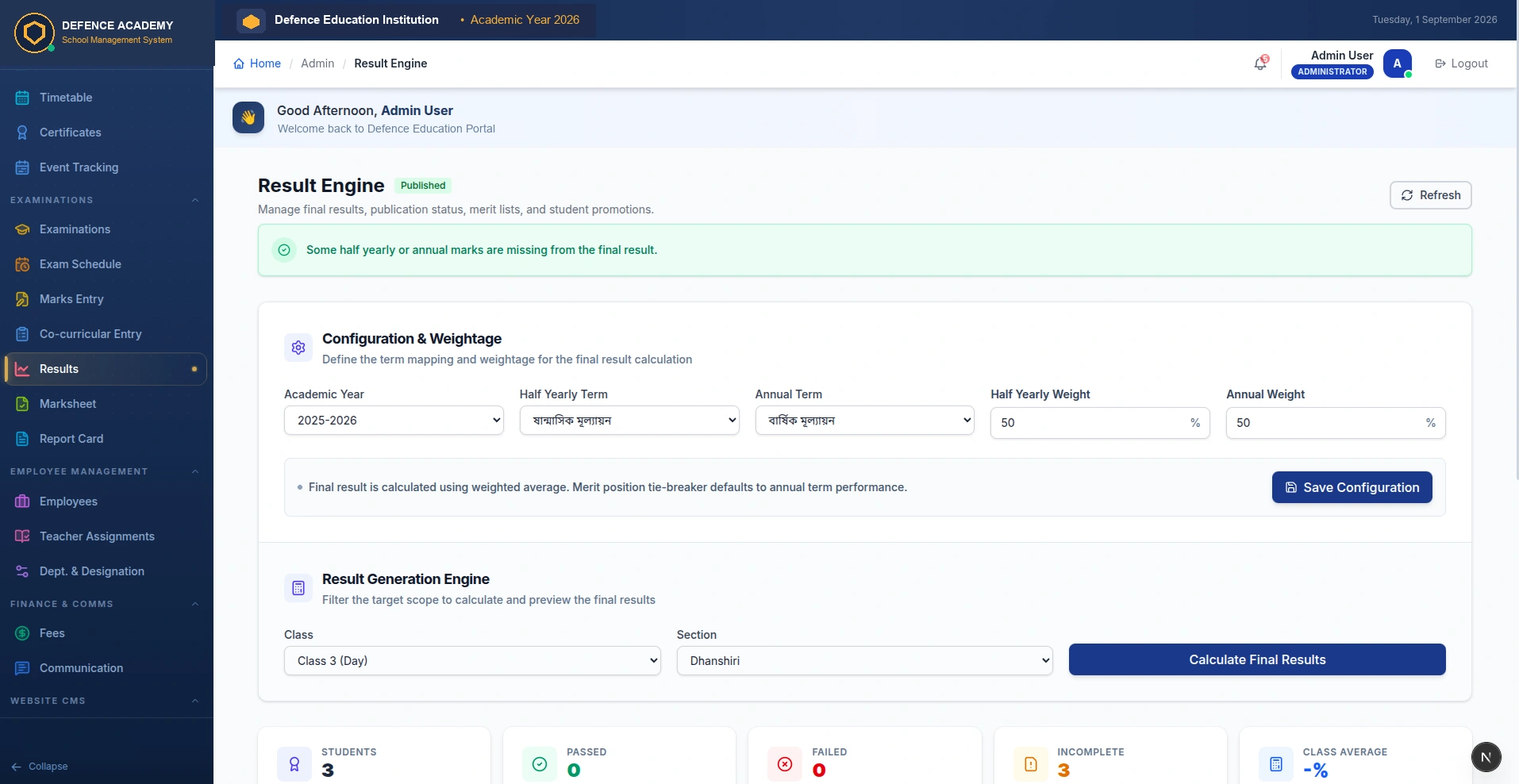
Task: Open the Employees menu item
Action: pos(105,502)
